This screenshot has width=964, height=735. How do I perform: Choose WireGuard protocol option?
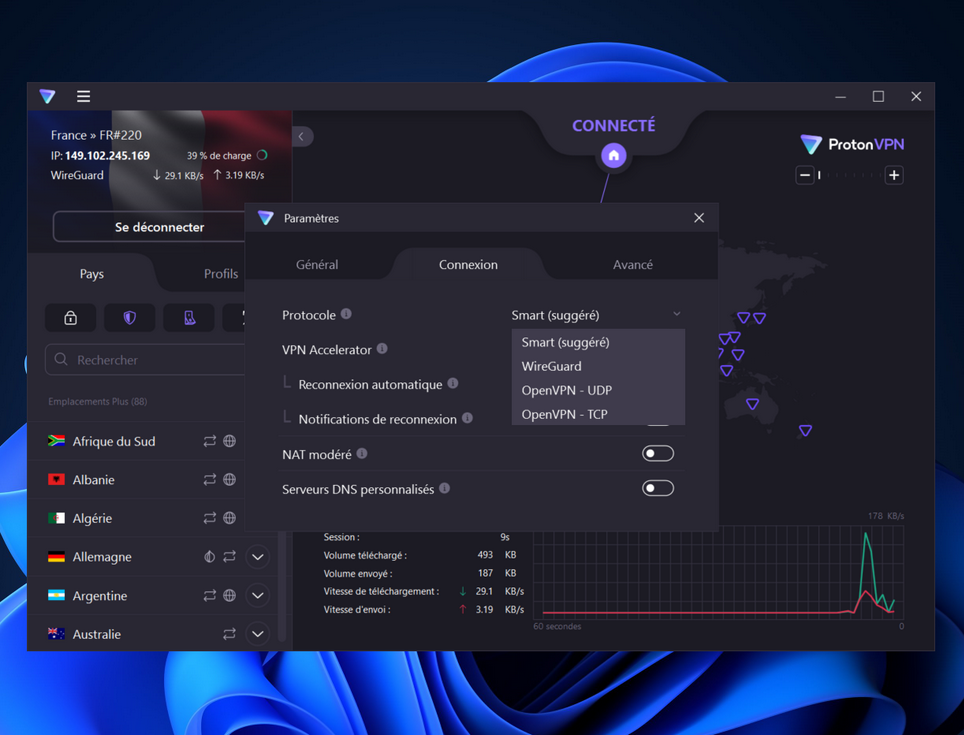pyautogui.click(x=598, y=366)
